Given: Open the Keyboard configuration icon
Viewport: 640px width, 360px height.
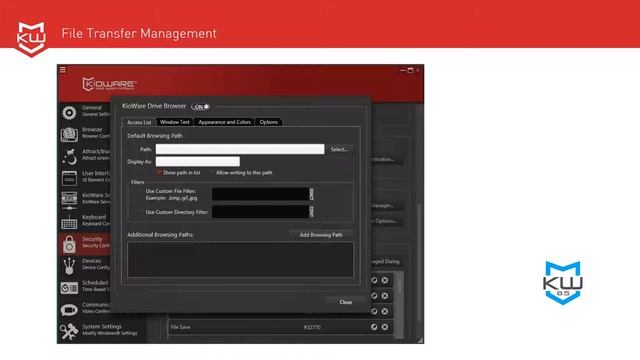Looking at the screenshot, I should (x=69, y=223).
